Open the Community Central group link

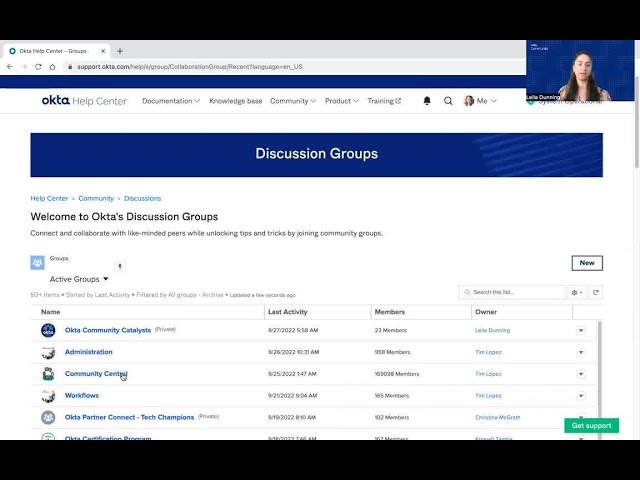96,373
